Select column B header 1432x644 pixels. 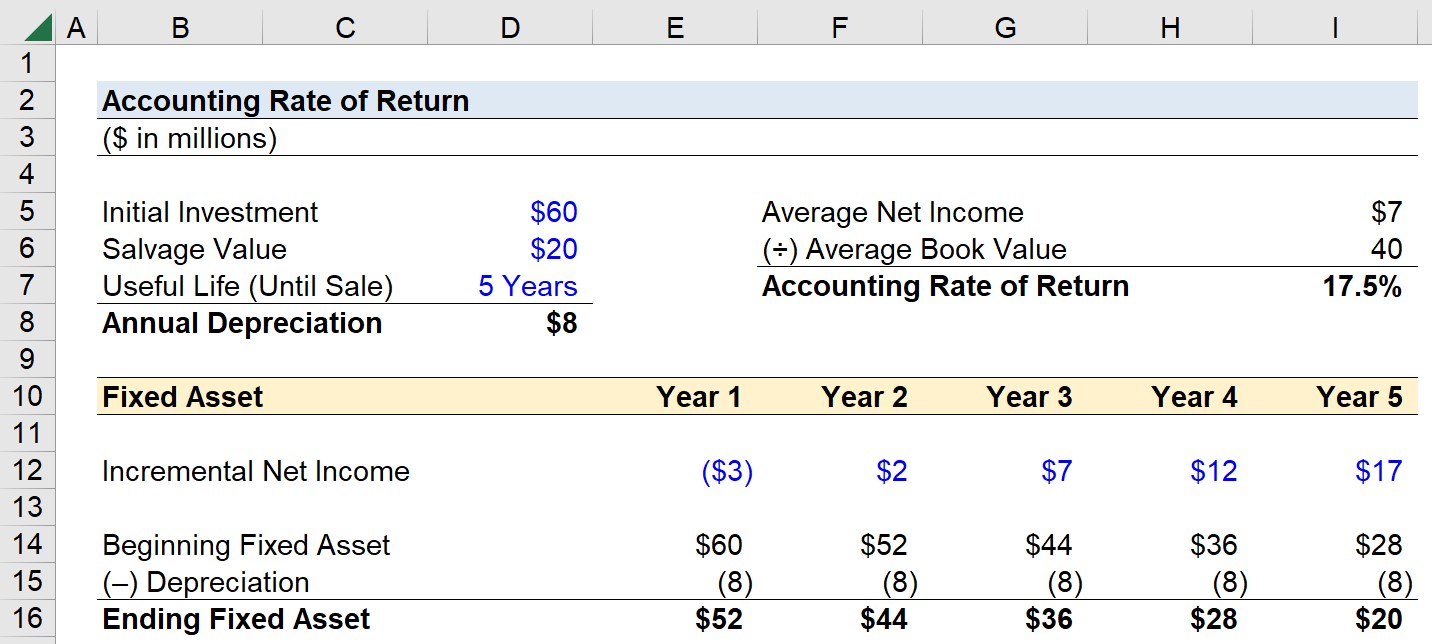point(179,27)
